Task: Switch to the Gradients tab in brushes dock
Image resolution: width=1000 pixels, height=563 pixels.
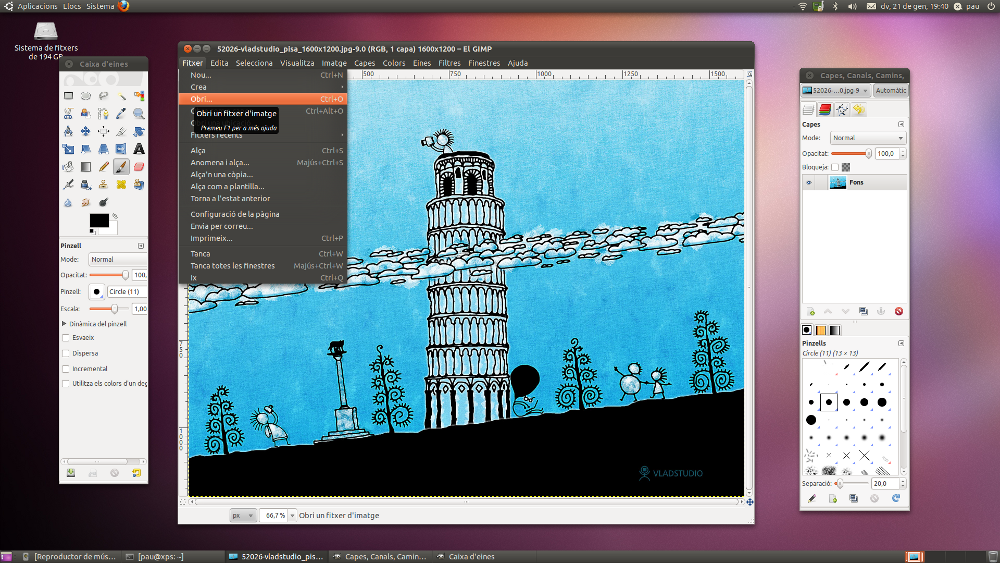Action: [x=835, y=330]
